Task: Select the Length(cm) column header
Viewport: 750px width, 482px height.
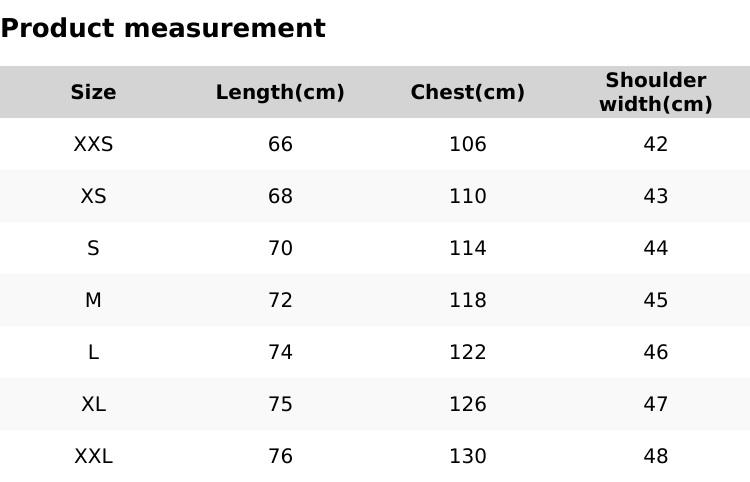Action: (x=280, y=92)
